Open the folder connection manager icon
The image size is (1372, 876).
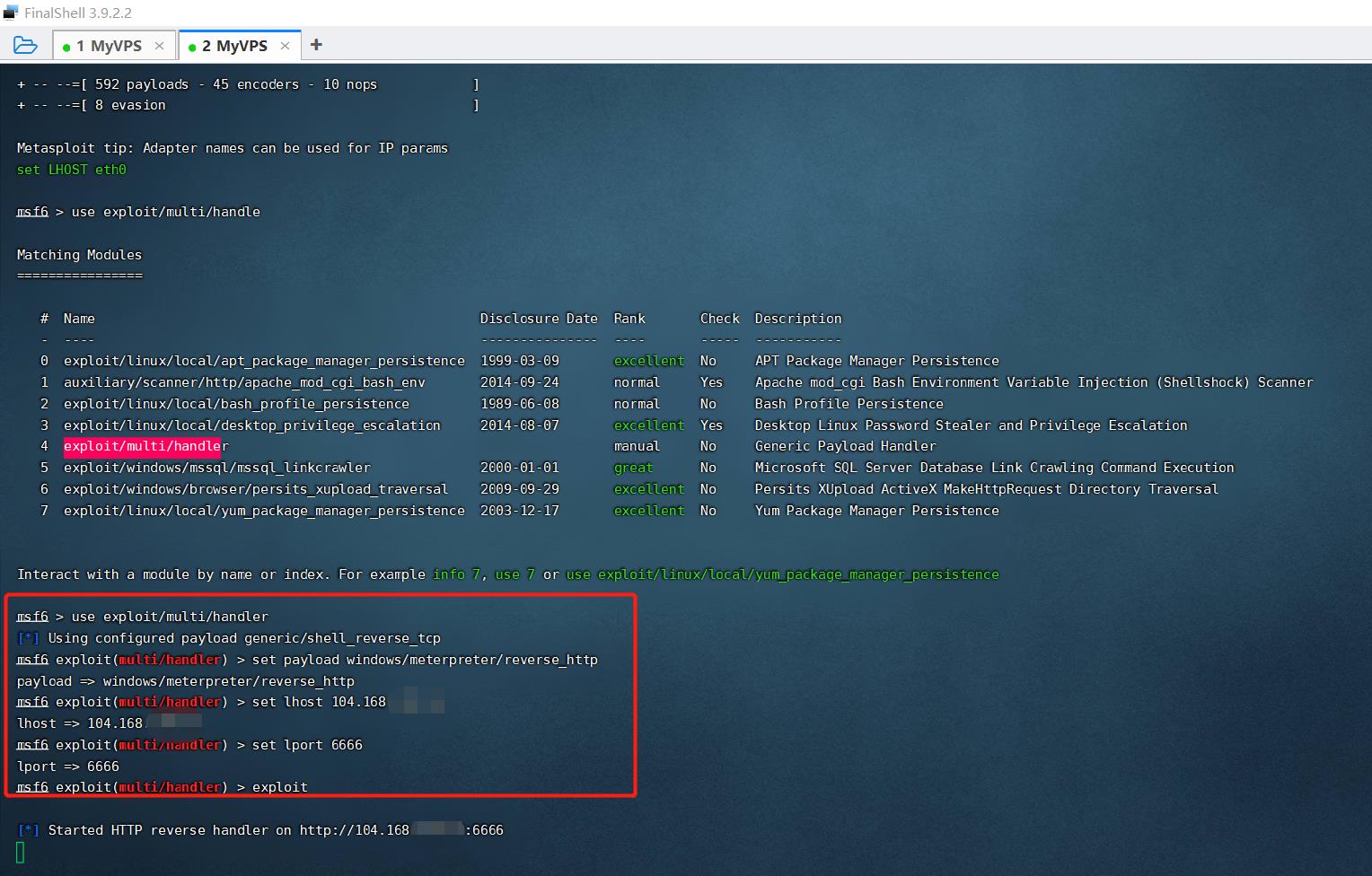click(x=25, y=45)
